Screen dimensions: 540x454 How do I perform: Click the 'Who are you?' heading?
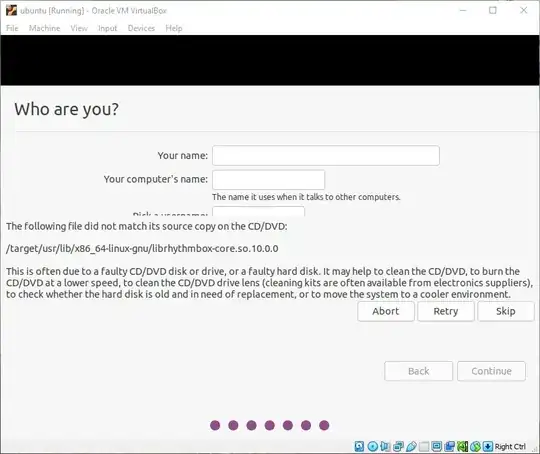(66, 109)
